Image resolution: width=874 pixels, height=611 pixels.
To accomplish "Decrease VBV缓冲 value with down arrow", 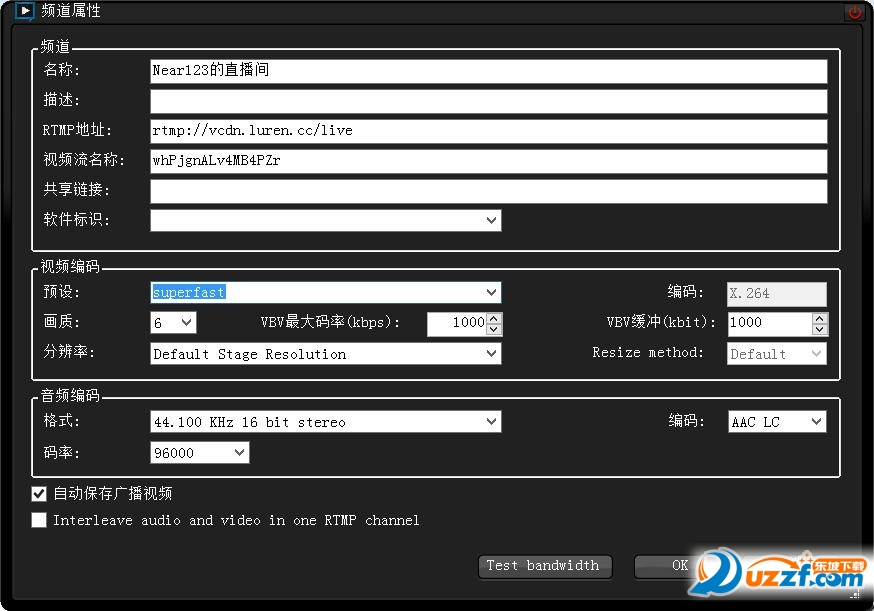I will [820, 329].
